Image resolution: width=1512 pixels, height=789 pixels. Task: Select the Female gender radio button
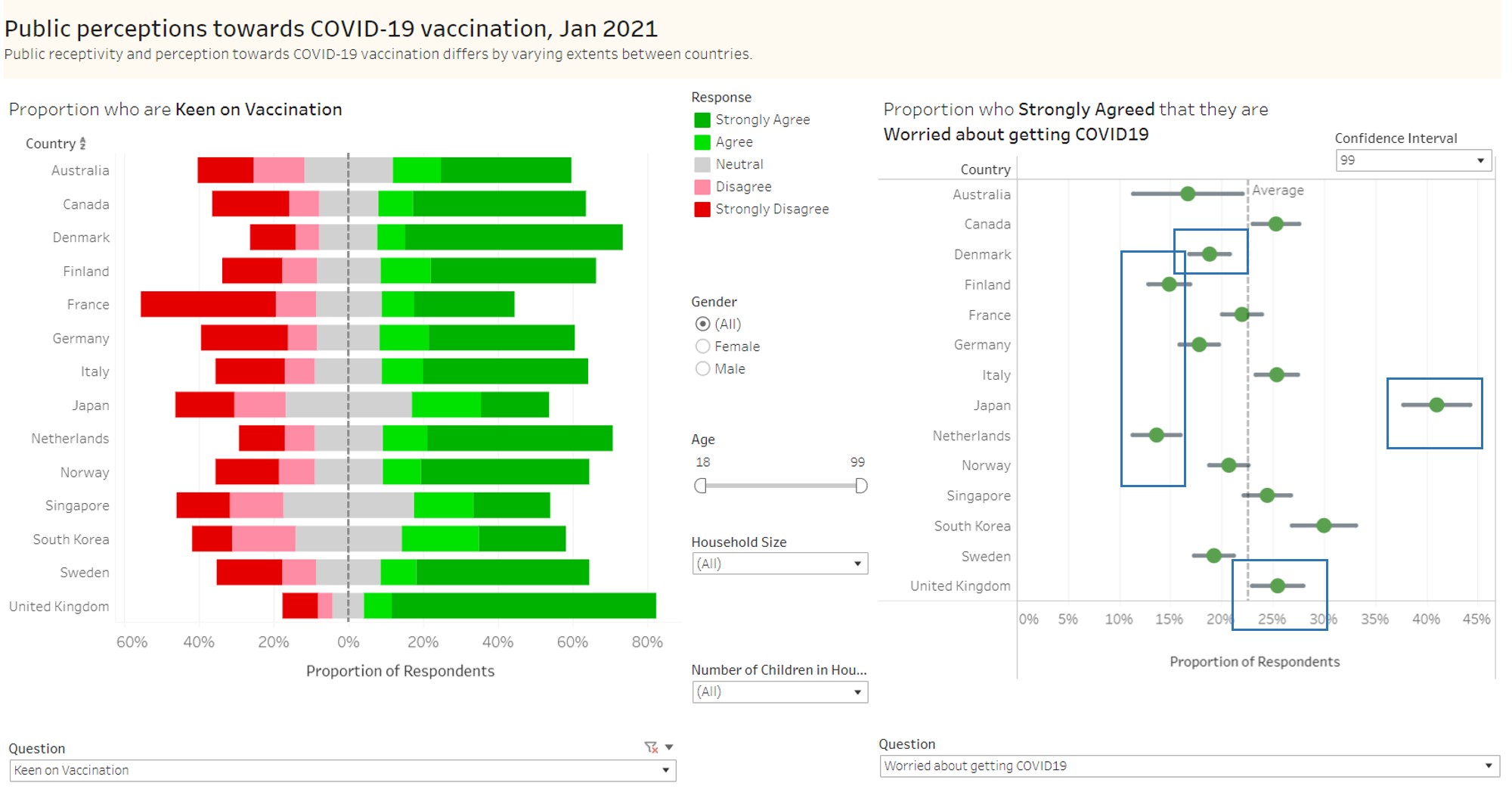click(702, 346)
